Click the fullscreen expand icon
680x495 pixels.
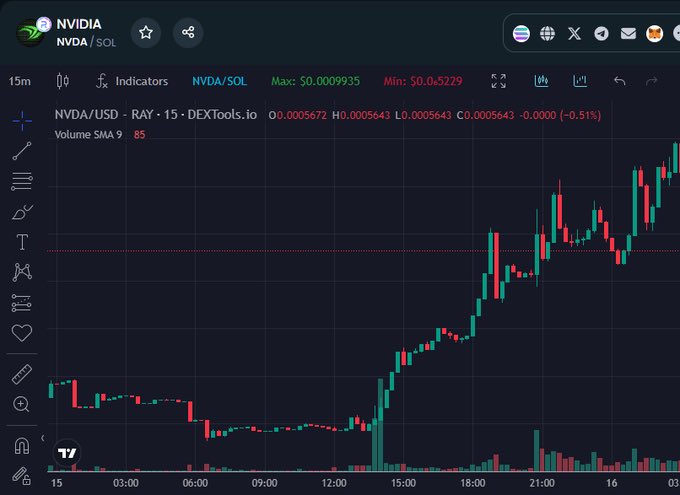pyautogui.click(x=498, y=81)
